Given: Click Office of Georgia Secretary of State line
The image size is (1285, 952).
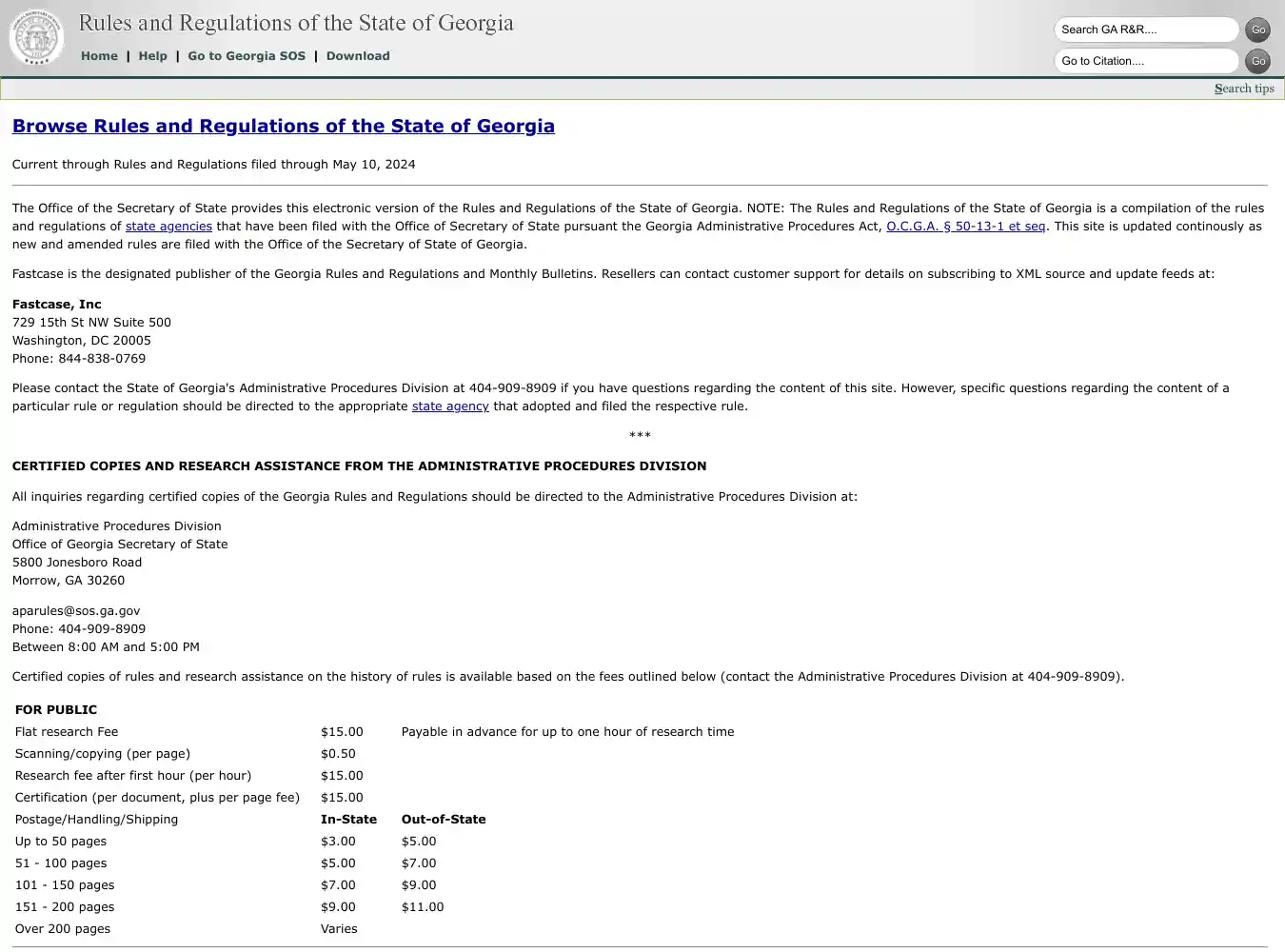Looking at the screenshot, I should point(120,545).
